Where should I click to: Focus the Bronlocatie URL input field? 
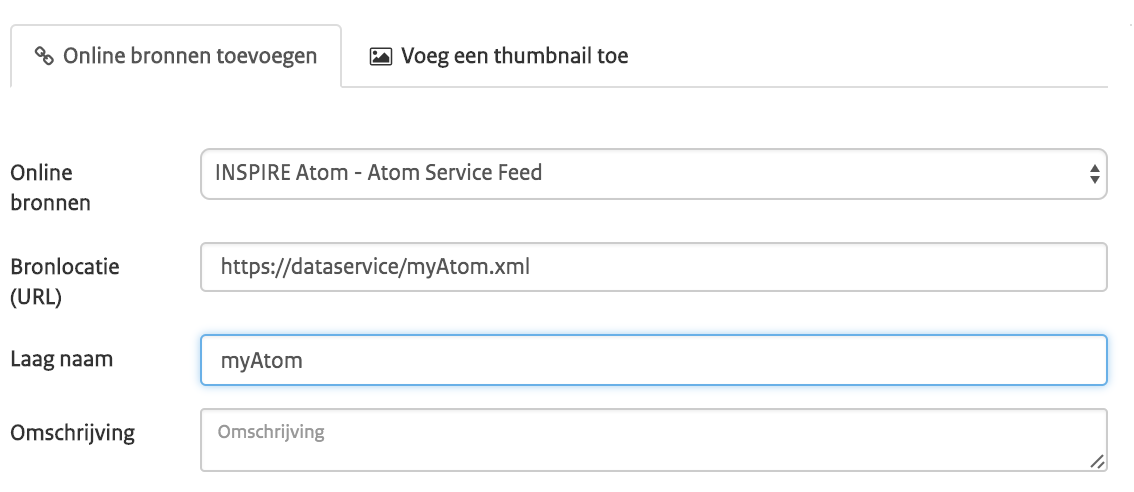pos(654,267)
